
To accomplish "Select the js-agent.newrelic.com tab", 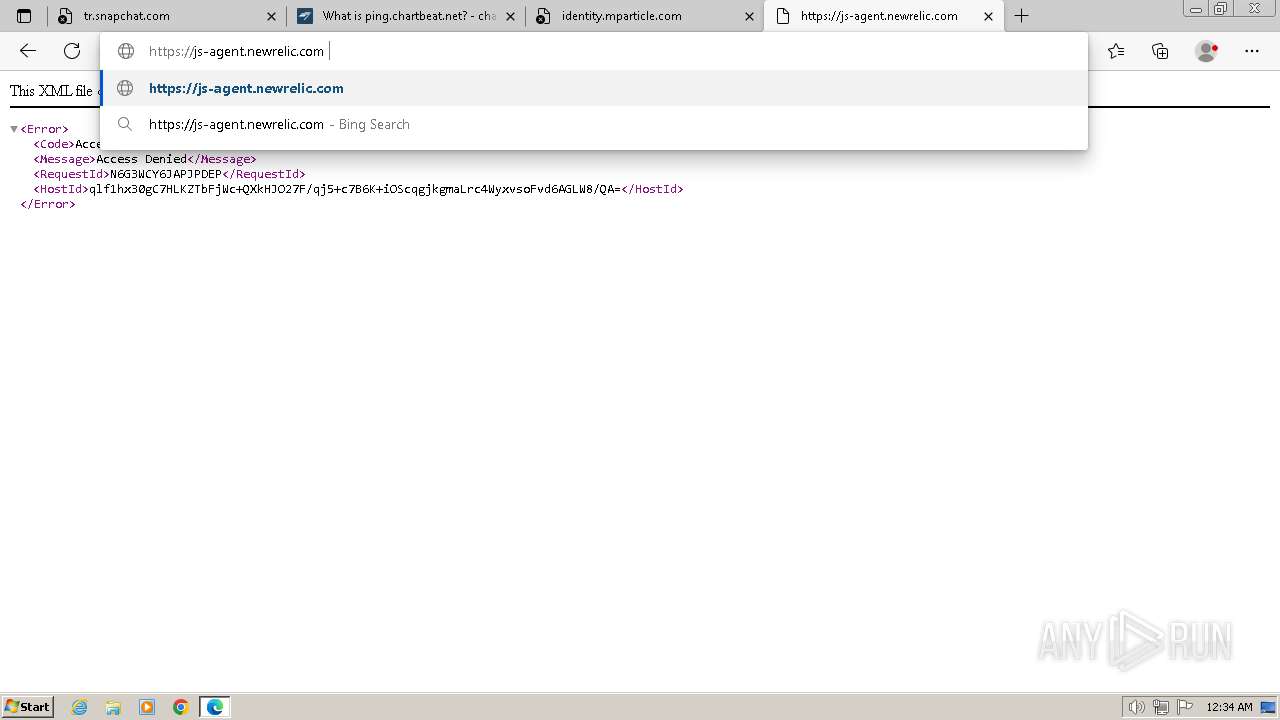I will (x=884, y=16).
